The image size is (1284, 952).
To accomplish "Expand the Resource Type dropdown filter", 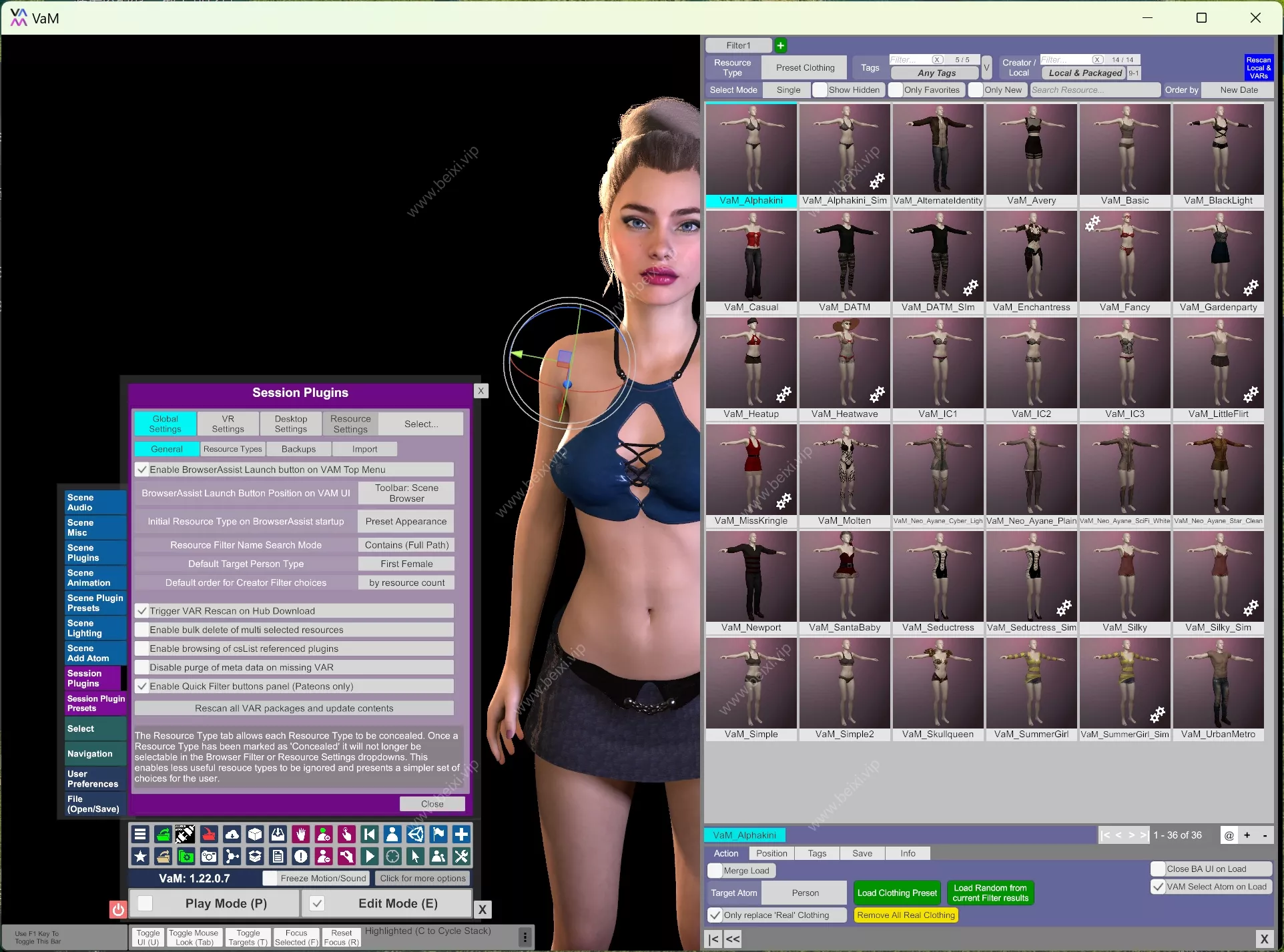I will coord(807,68).
